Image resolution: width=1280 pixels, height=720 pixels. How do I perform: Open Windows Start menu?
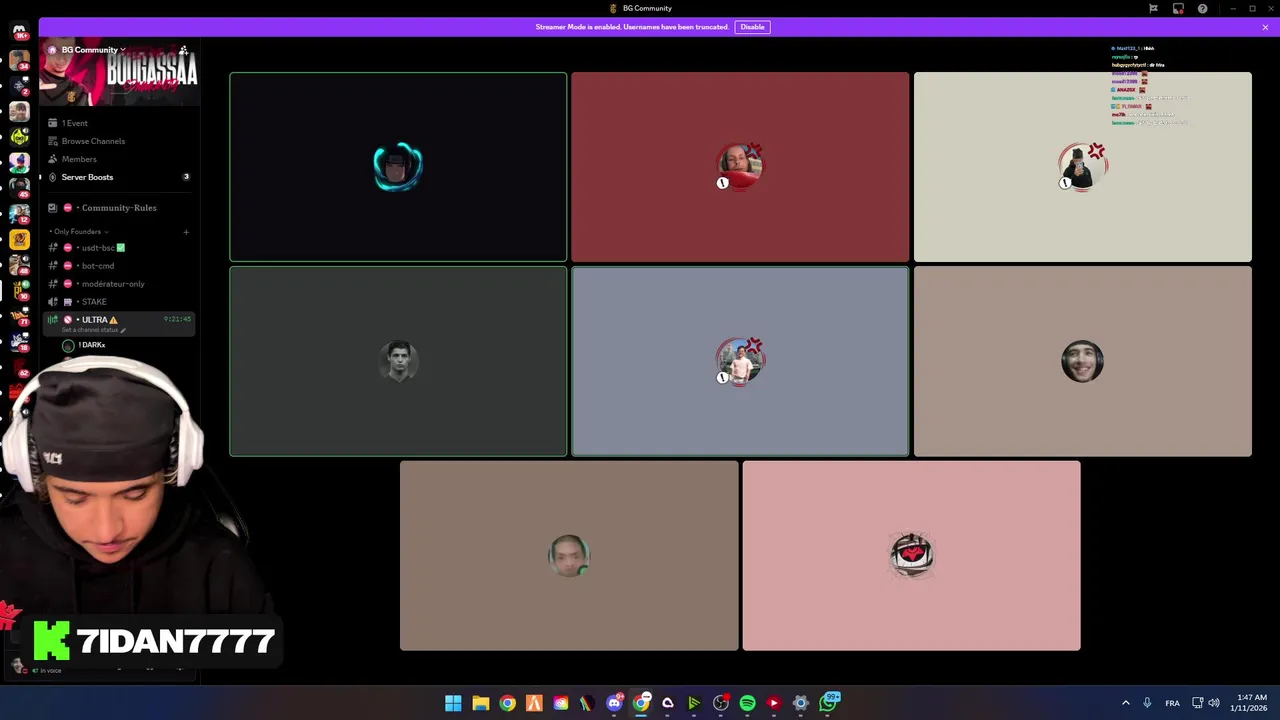(x=453, y=703)
